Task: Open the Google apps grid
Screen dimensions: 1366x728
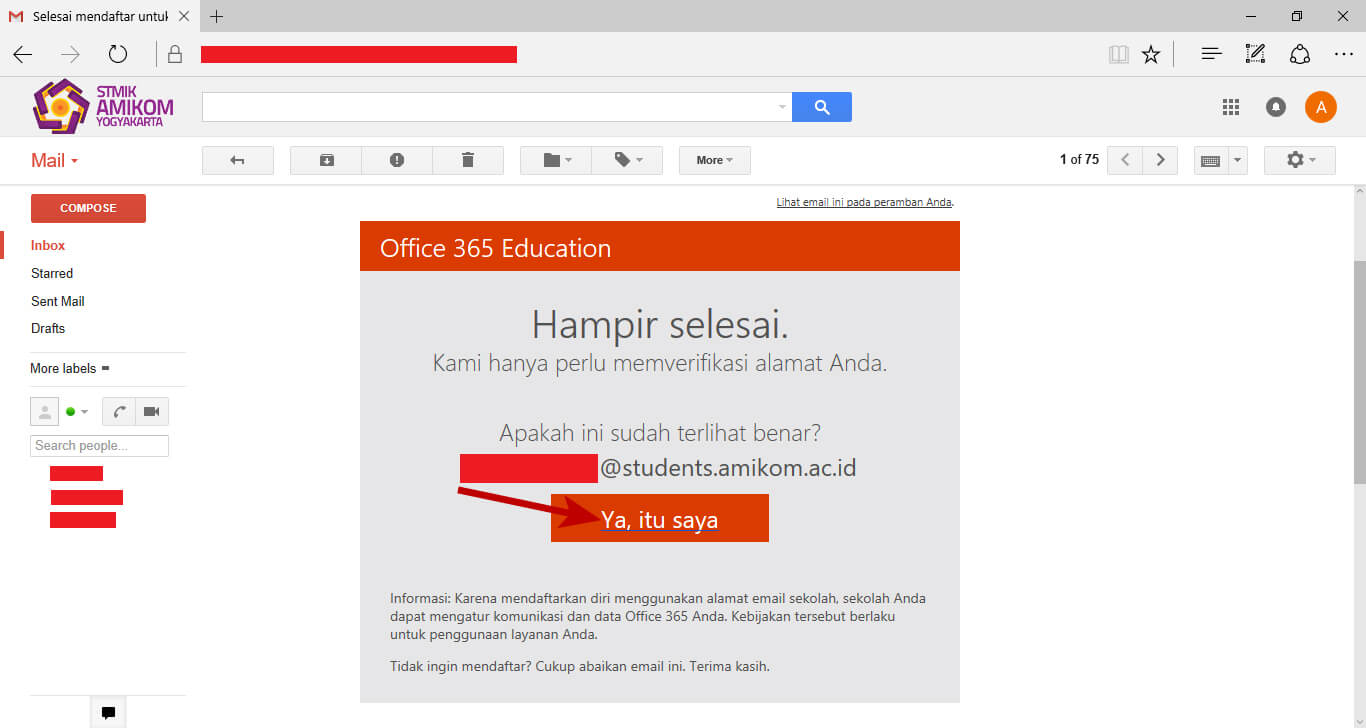Action: click(x=1231, y=107)
